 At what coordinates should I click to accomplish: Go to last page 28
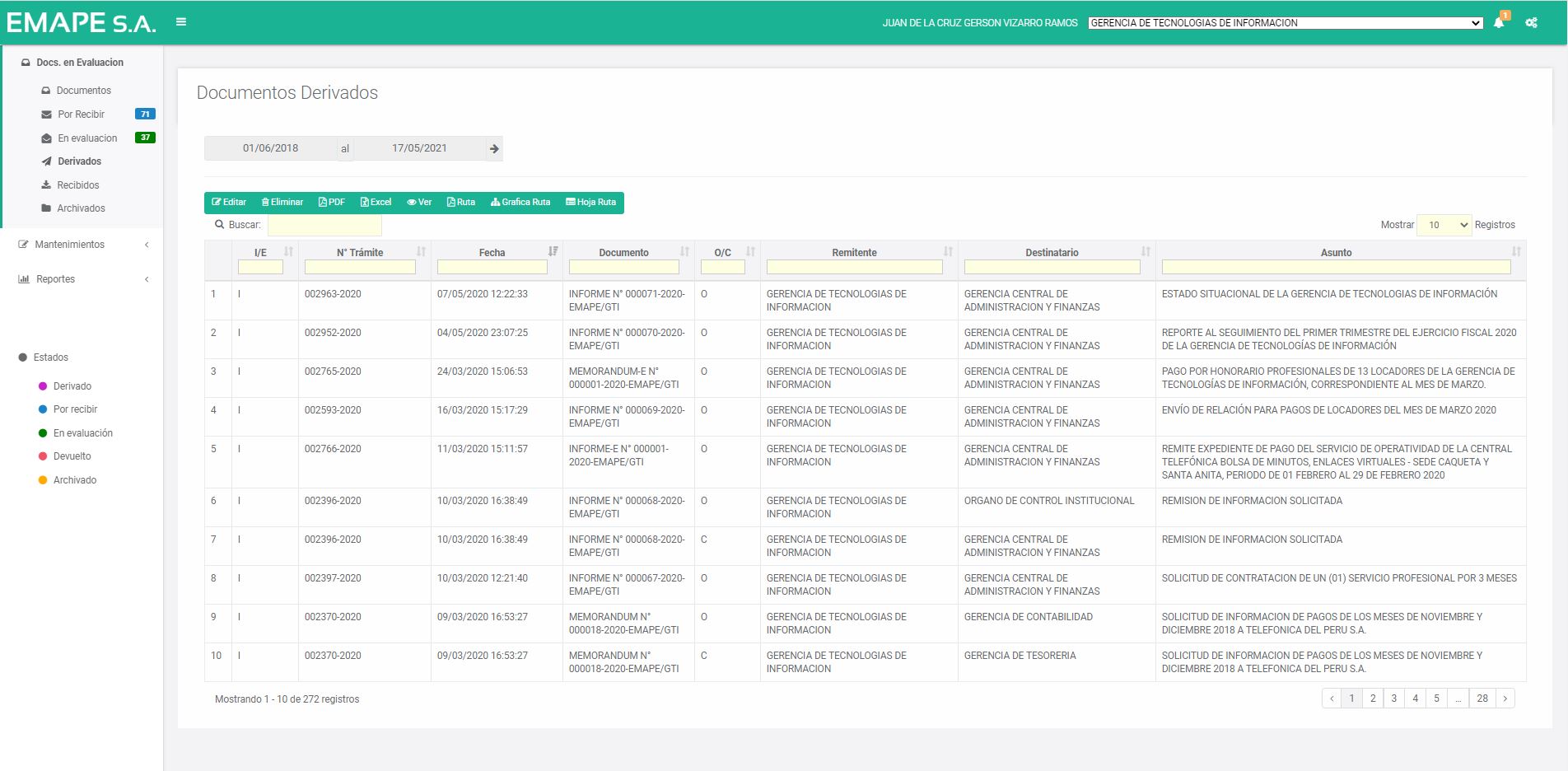click(x=1482, y=699)
